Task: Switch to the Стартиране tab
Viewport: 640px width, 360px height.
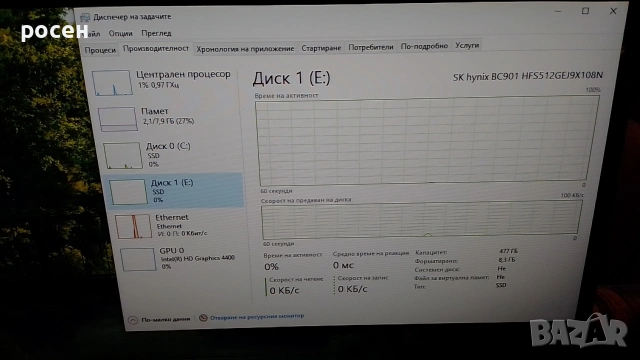Action: tap(321, 48)
